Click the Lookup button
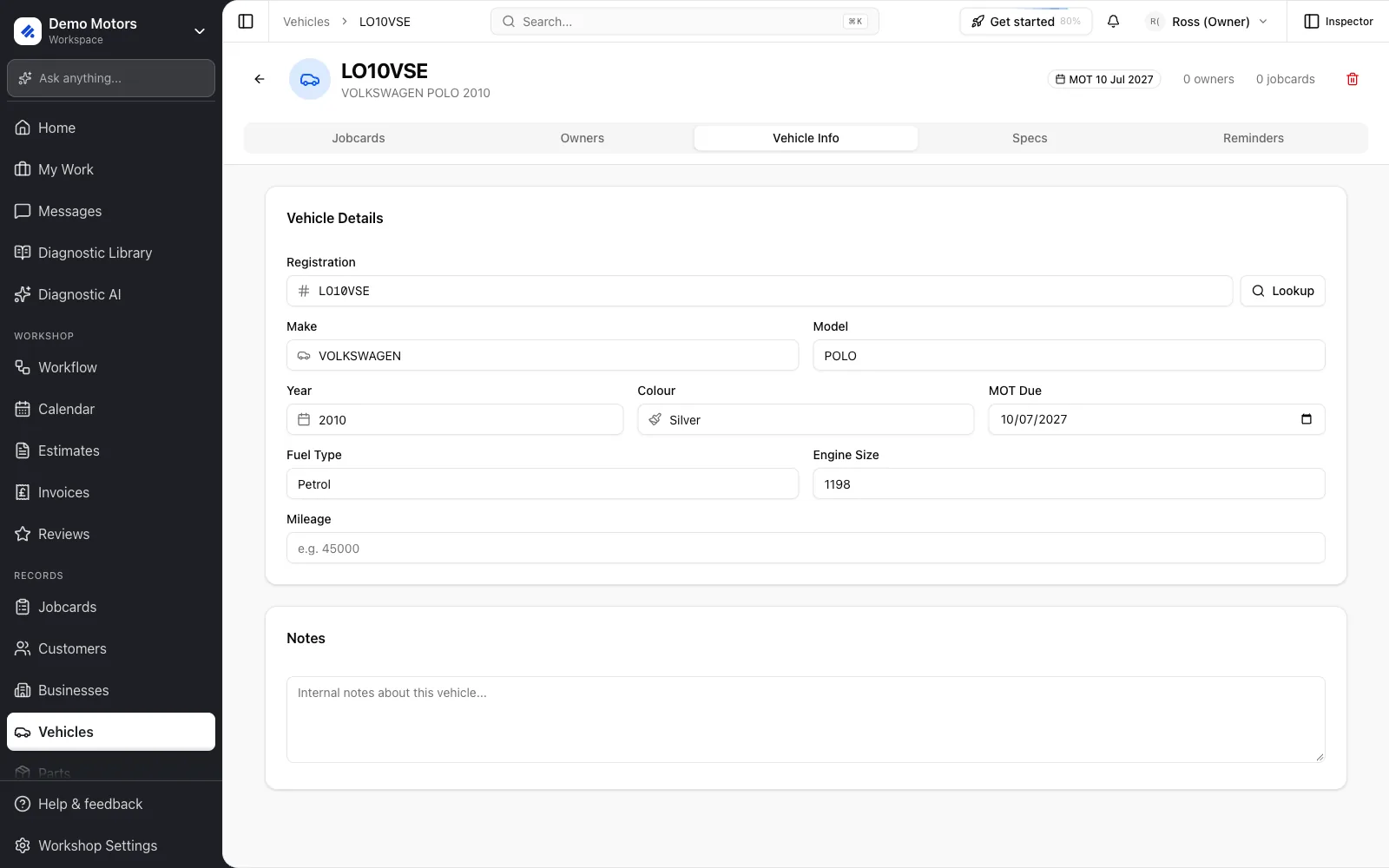The height and width of the screenshot is (868, 1389). point(1282,291)
